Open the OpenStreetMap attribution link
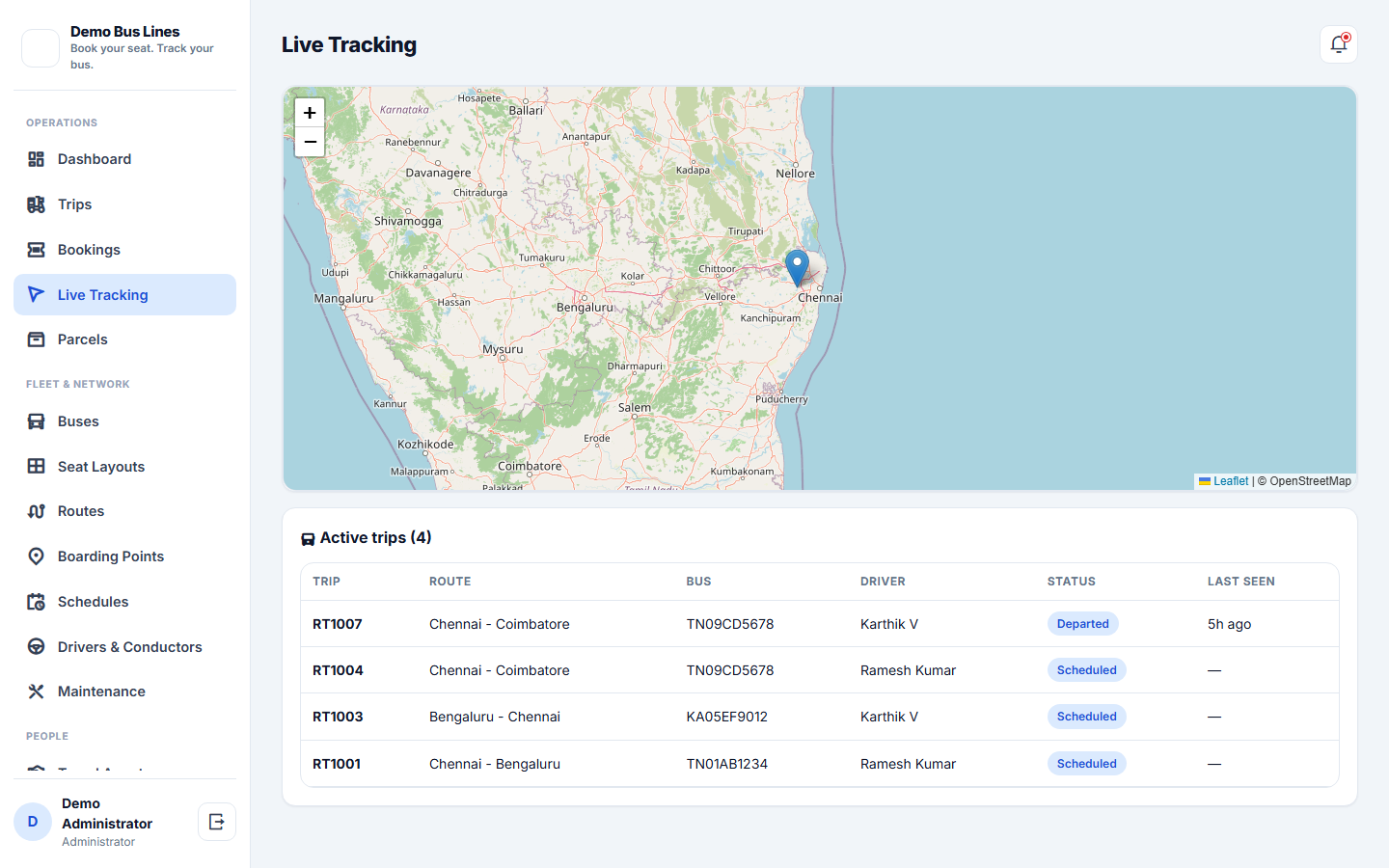This screenshot has width=1389, height=868. (1311, 481)
